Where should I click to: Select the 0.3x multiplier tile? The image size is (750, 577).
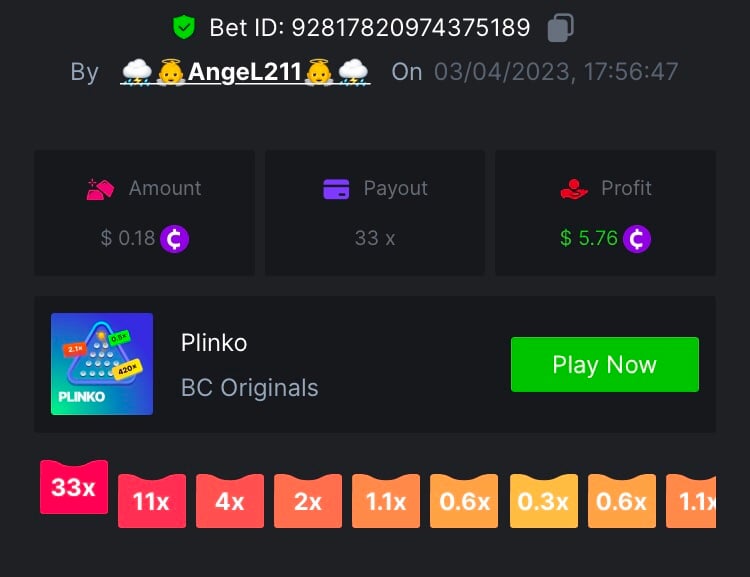tap(543, 501)
